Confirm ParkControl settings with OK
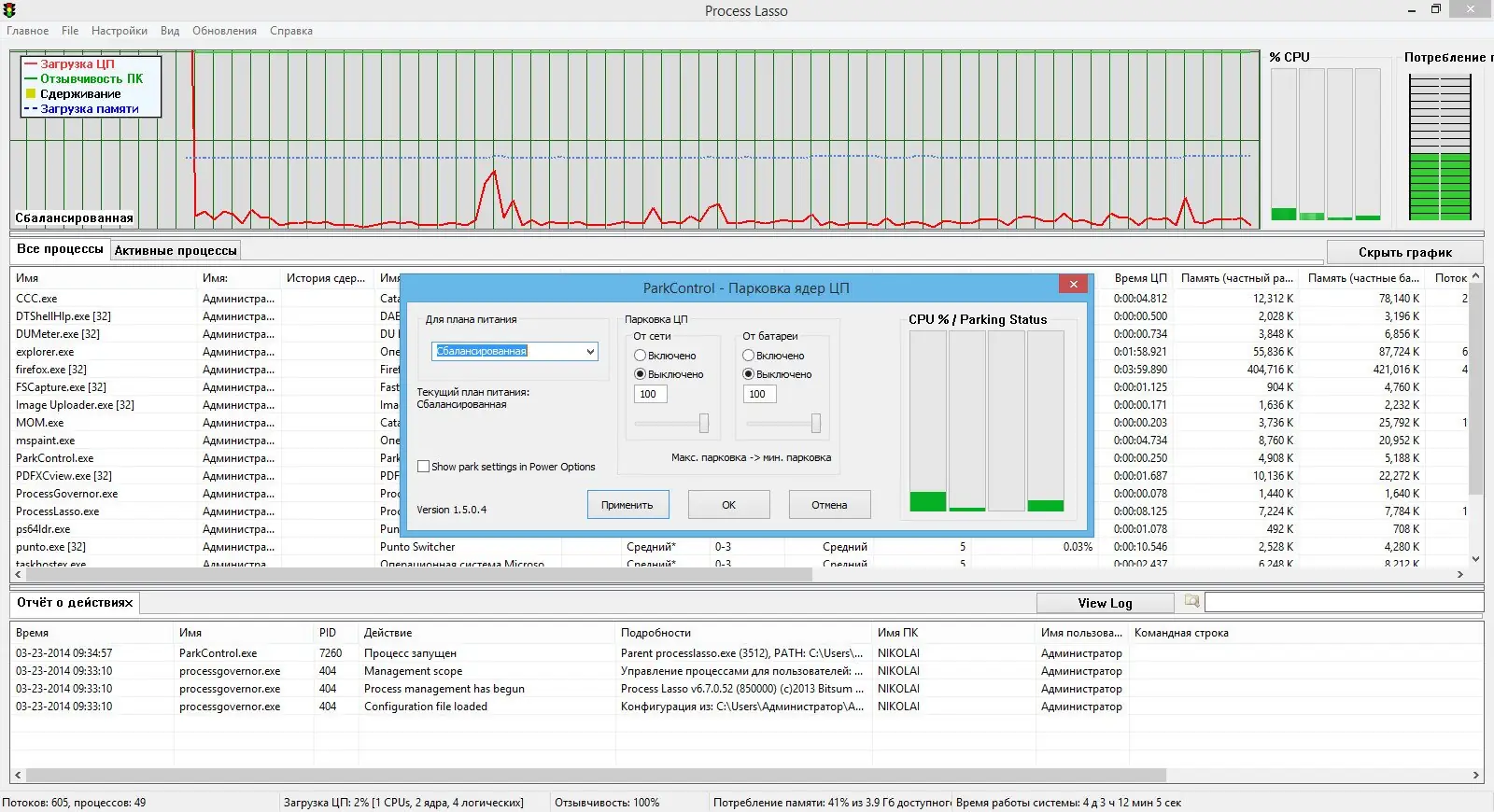The height and width of the screenshot is (812, 1494). coord(729,505)
